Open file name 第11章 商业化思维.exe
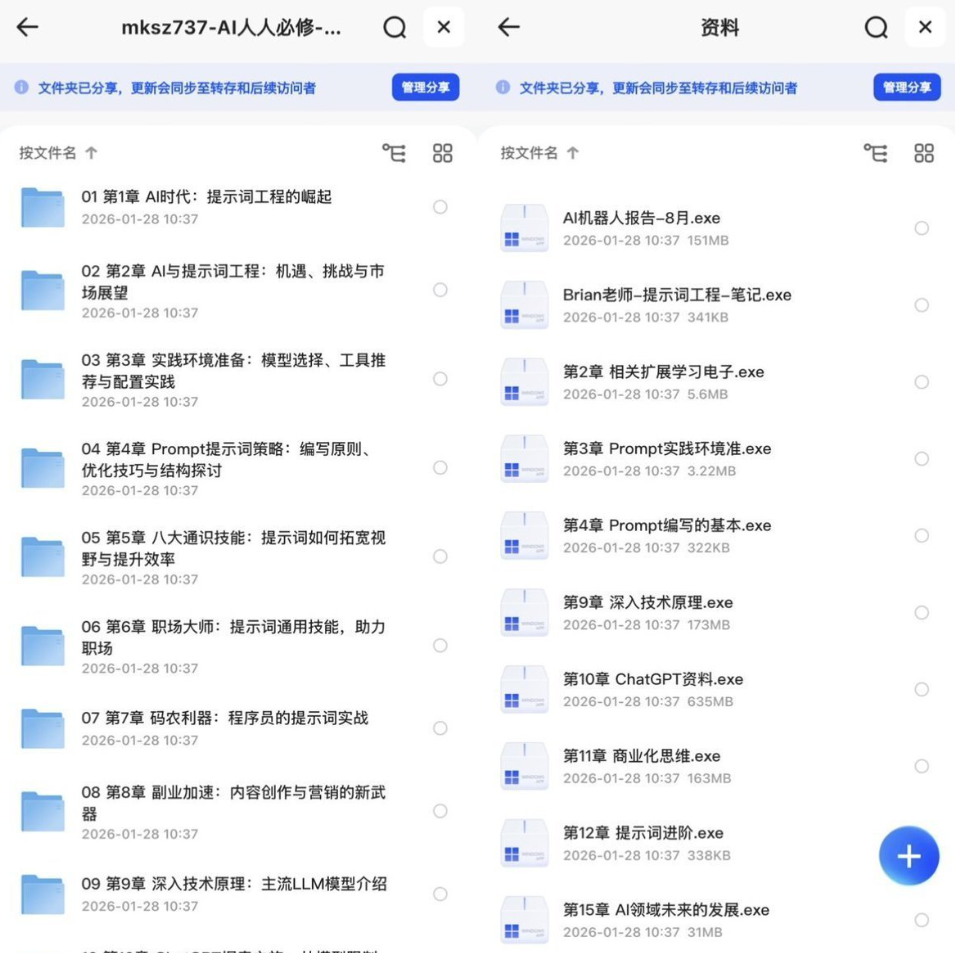This screenshot has height=953, width=955. point(641,756)
